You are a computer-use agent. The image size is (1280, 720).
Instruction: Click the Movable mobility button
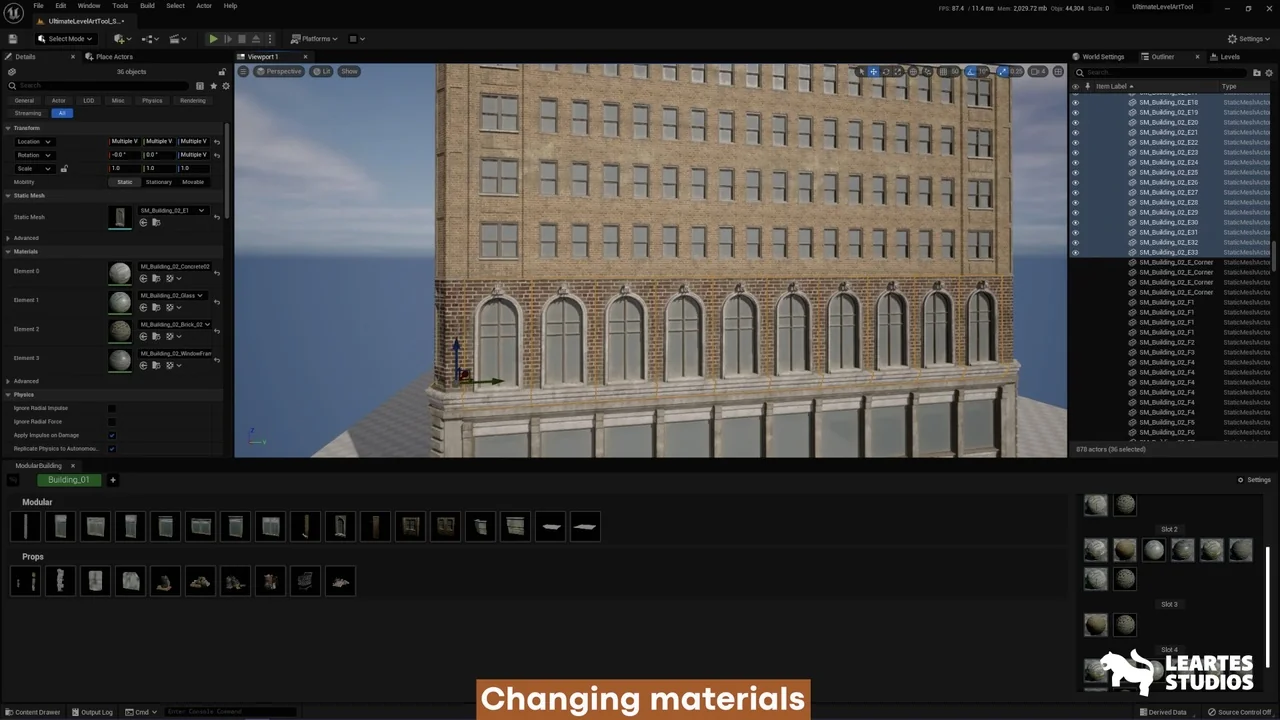point(193,182)
